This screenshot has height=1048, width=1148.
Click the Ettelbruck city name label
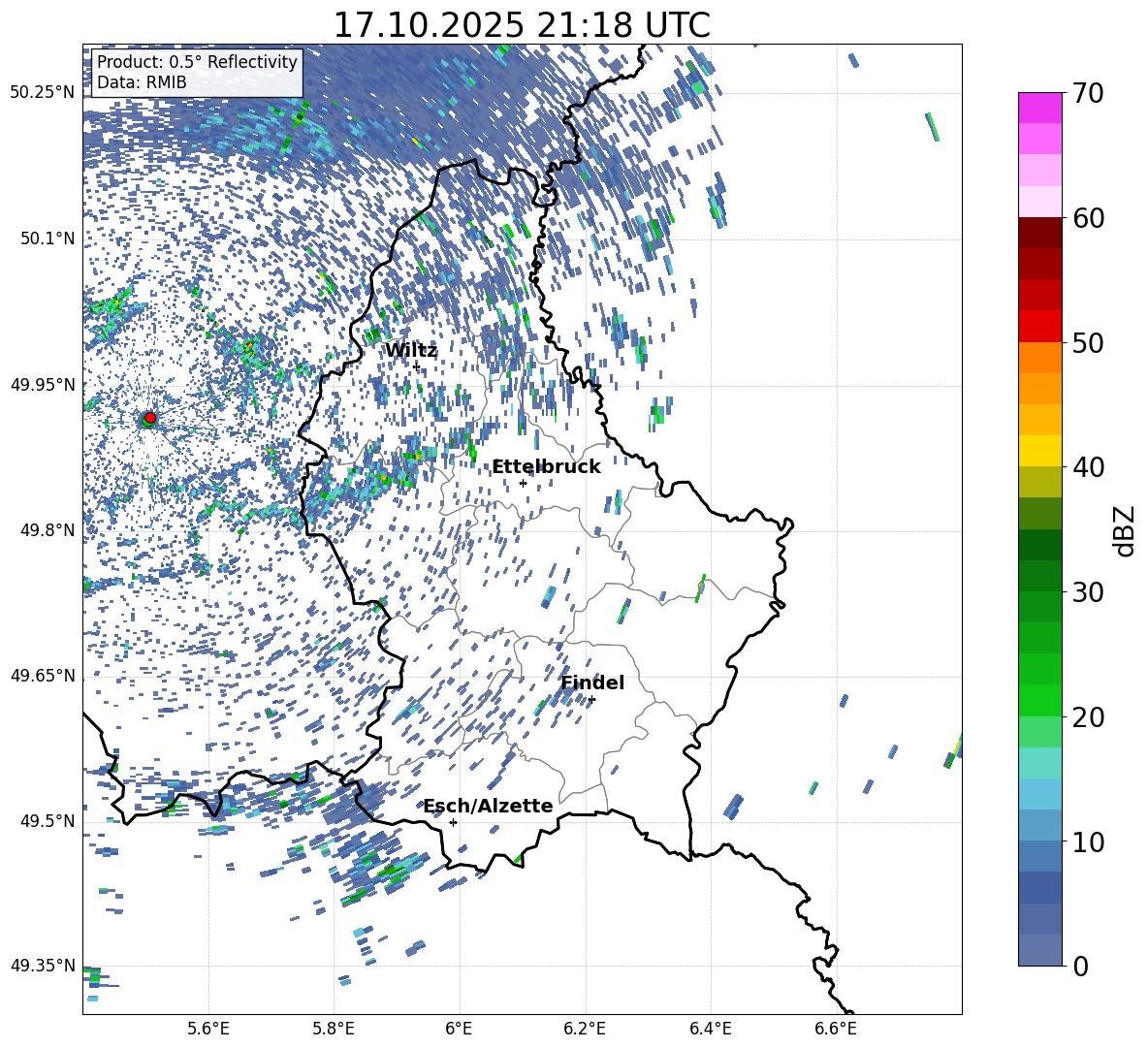546,467
